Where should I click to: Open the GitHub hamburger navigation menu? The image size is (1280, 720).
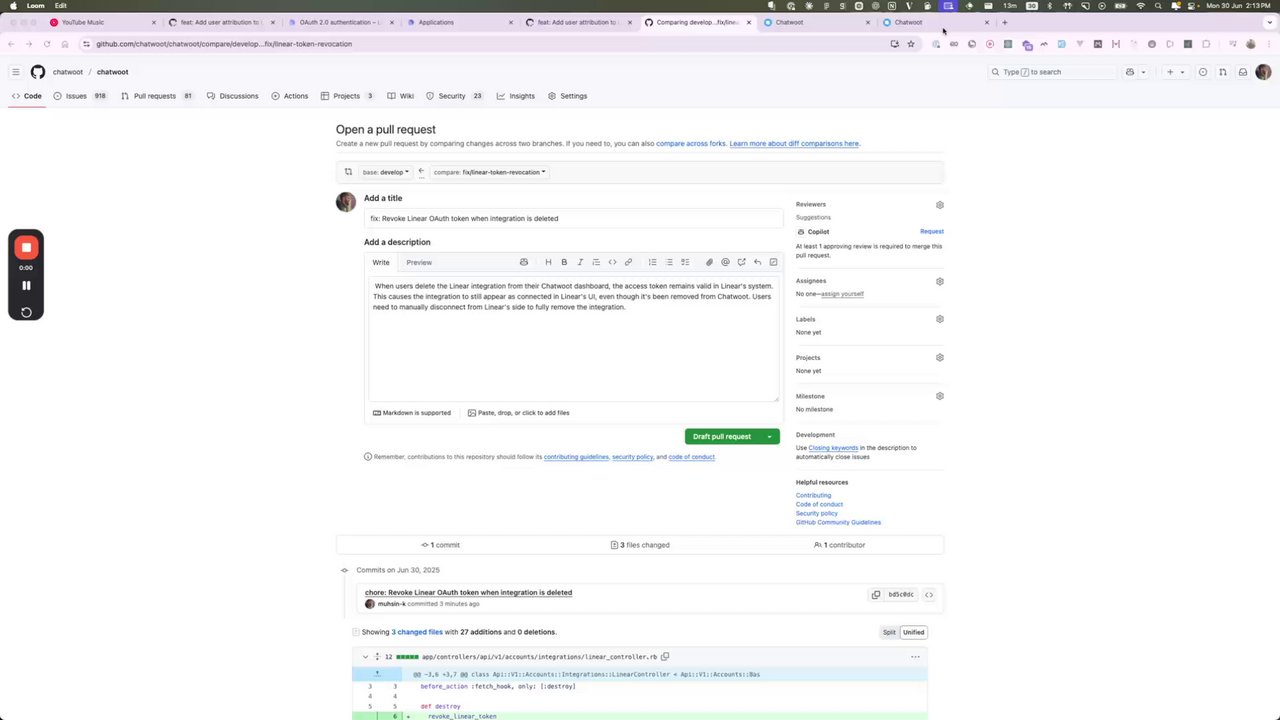pyautogui.click(x=15, y=72)
